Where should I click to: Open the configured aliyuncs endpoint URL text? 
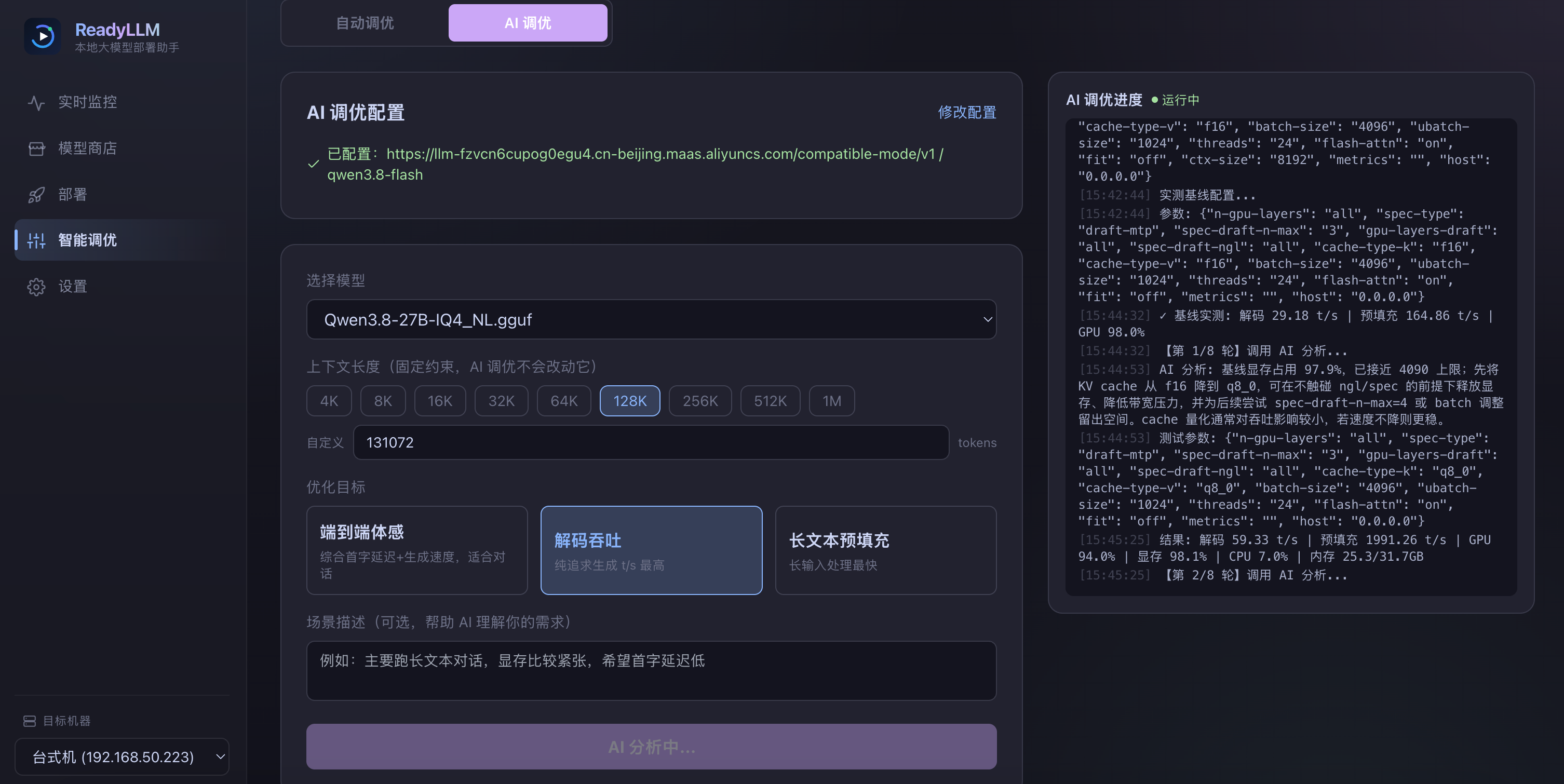coord(661,154)
